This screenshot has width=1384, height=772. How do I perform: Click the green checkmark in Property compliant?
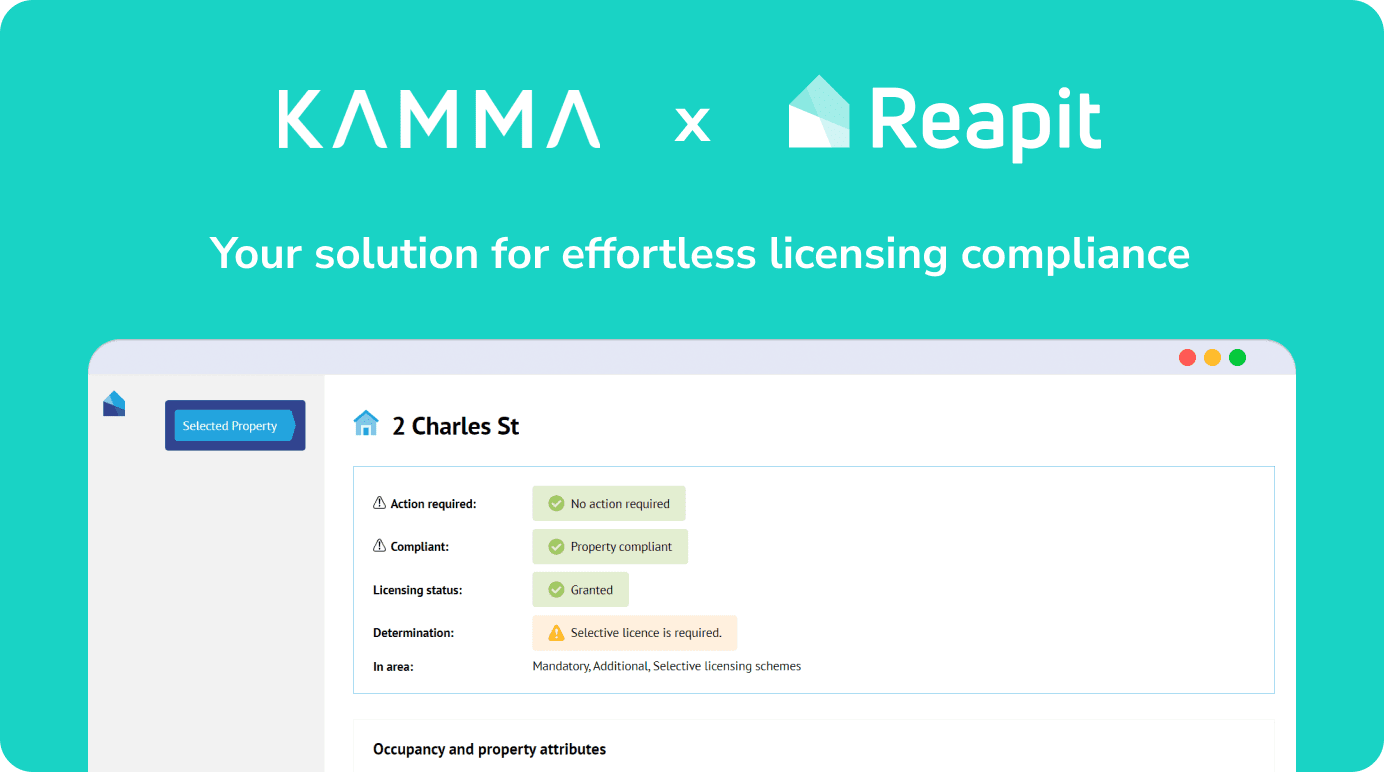(556, 547)
